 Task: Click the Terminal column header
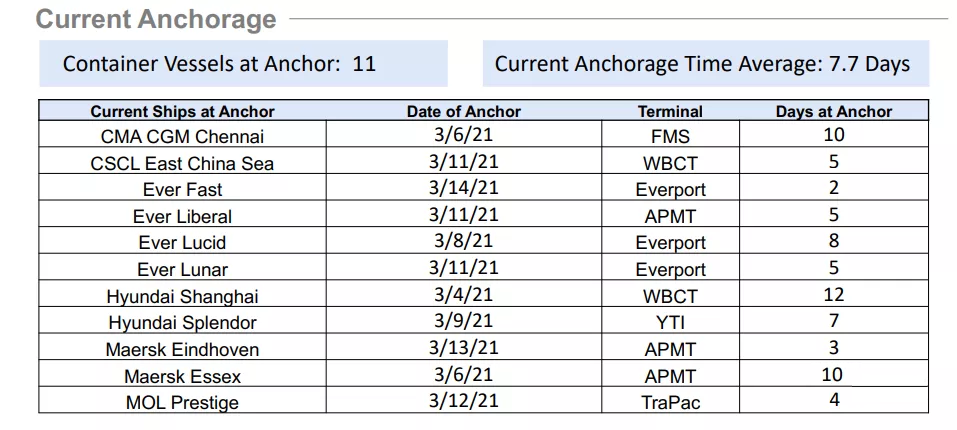tap(670, 112)
